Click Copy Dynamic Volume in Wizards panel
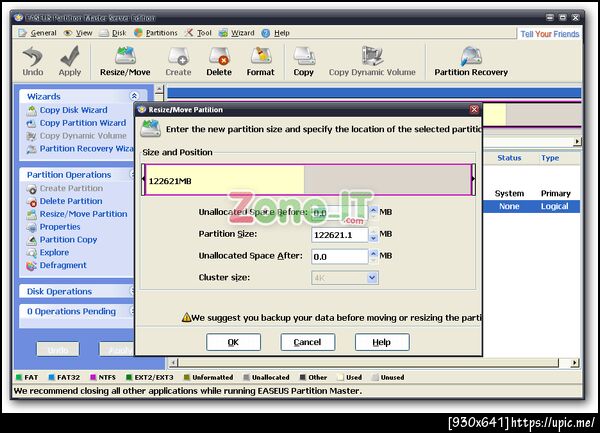The image size is (600, 433). pos(77,136)
